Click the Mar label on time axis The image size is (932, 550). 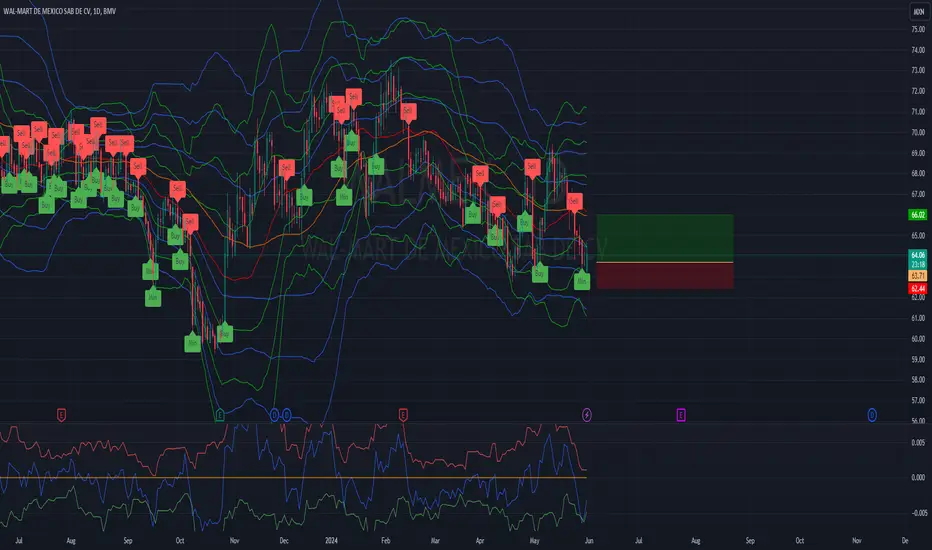click(x=435, y=540)
